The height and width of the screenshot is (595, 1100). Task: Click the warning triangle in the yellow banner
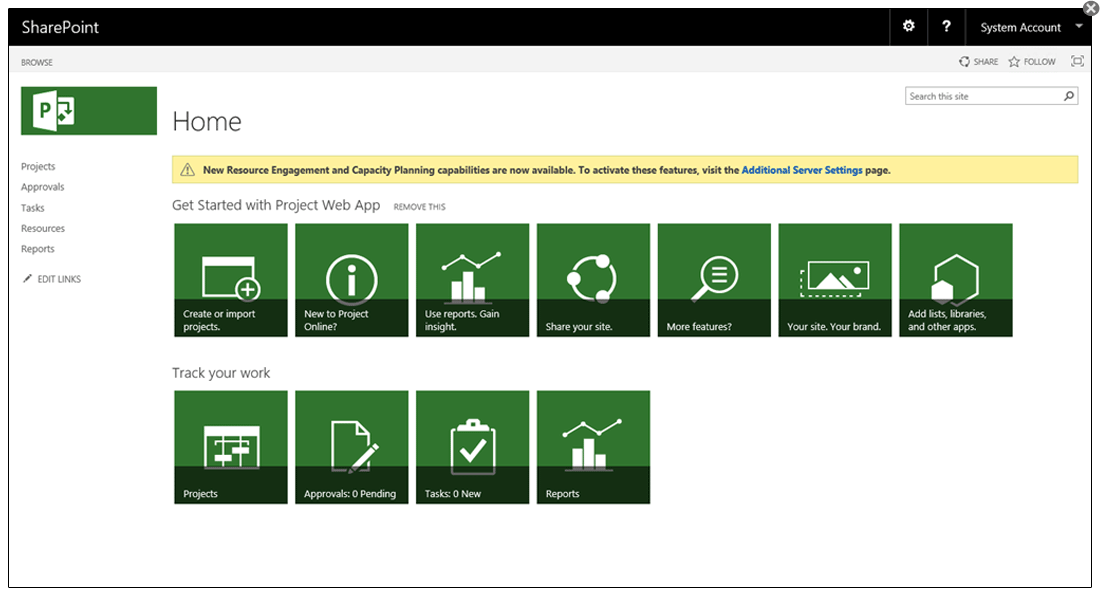[x=187, y=170]
